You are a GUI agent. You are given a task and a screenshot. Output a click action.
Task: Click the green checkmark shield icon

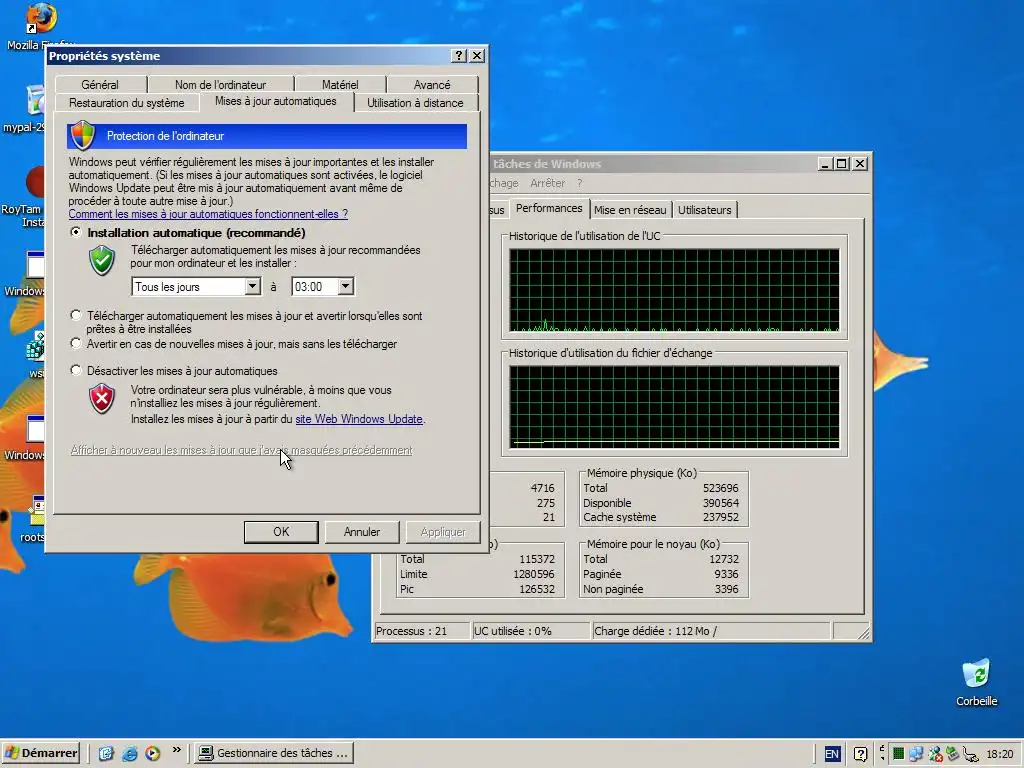click(x=102, y=260)
